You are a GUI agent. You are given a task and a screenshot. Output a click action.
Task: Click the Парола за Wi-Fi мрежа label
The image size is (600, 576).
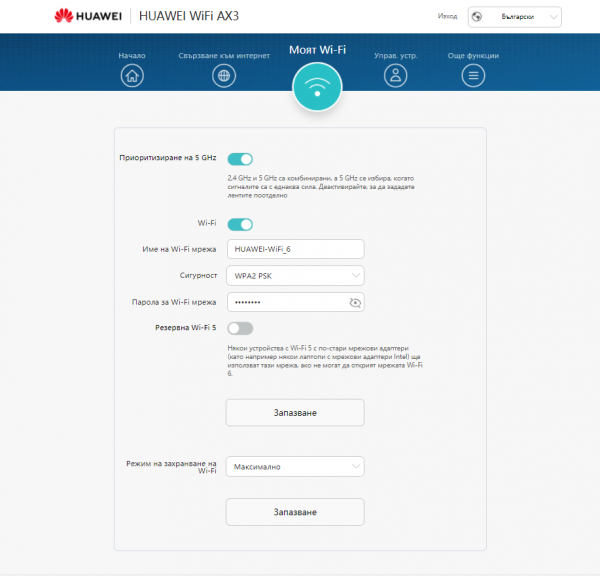point(174,302)
